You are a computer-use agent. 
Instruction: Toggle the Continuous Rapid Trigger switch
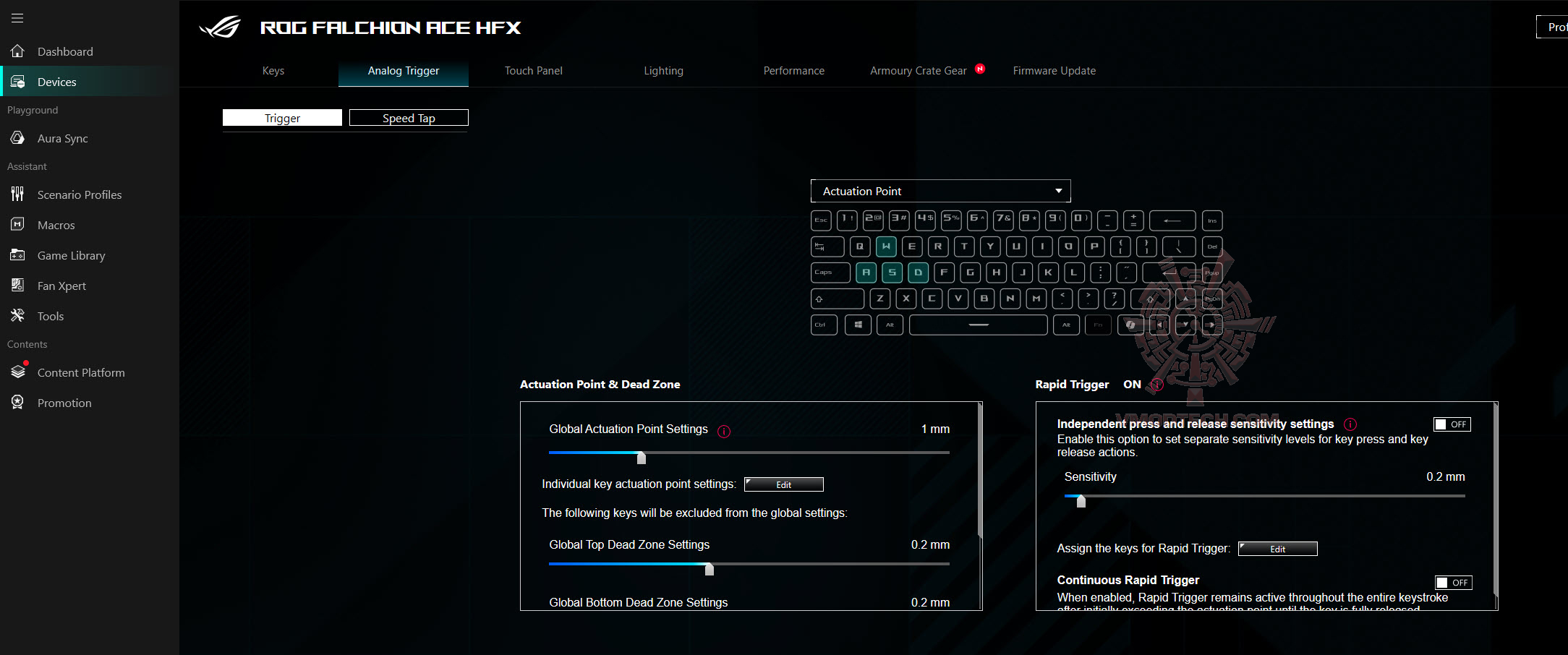click(x=1454, y=583)
